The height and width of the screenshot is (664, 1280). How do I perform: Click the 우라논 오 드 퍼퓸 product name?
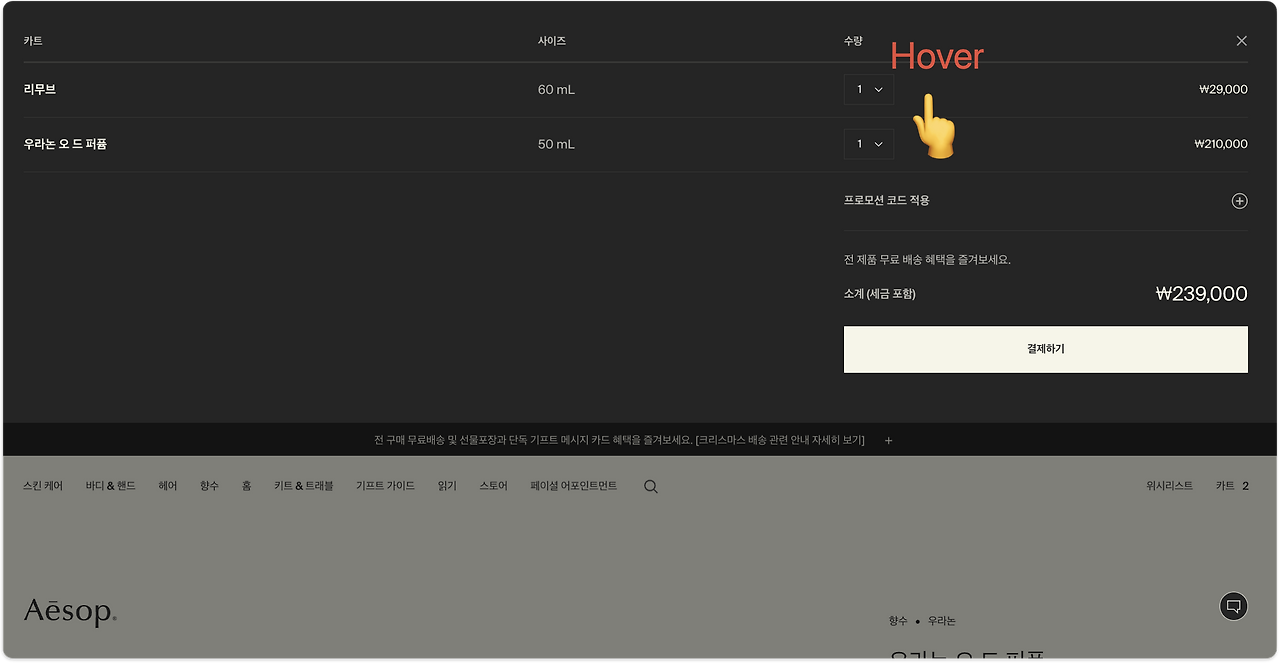point(65,144)
